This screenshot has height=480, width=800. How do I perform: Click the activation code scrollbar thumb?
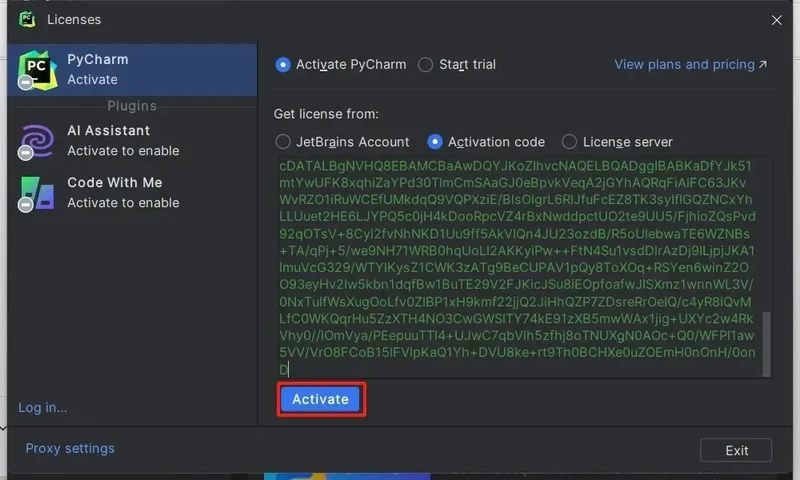point(766,344)
